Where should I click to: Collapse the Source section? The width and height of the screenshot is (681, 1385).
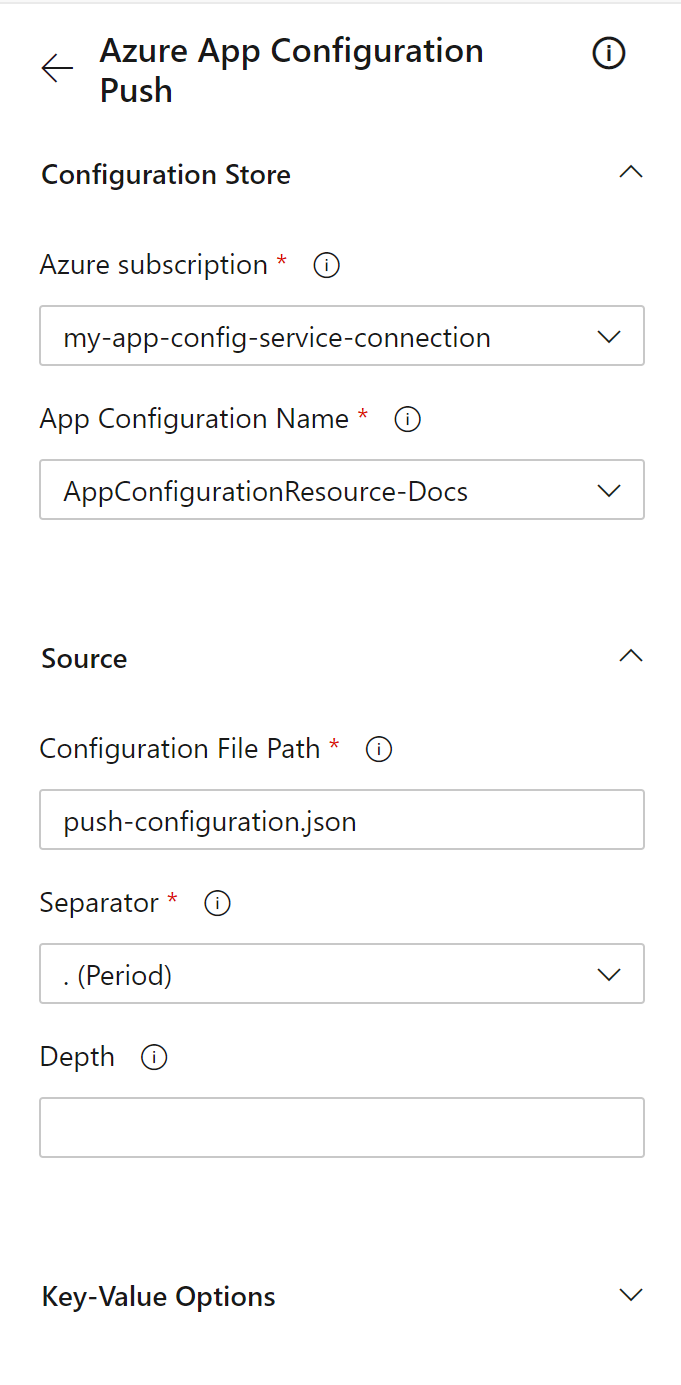click(630, 656)
